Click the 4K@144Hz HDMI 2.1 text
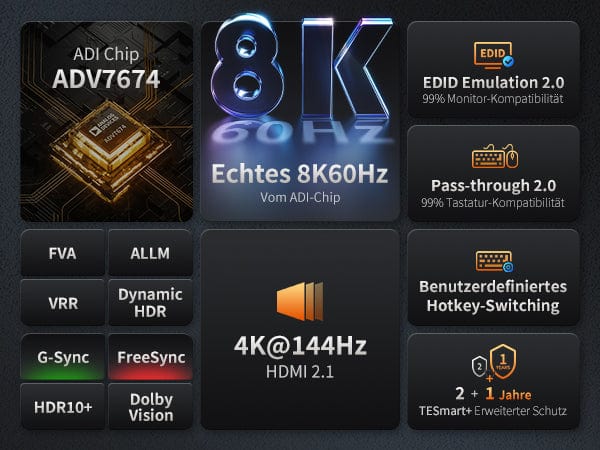The image size is (600, 450). (300, 356)
